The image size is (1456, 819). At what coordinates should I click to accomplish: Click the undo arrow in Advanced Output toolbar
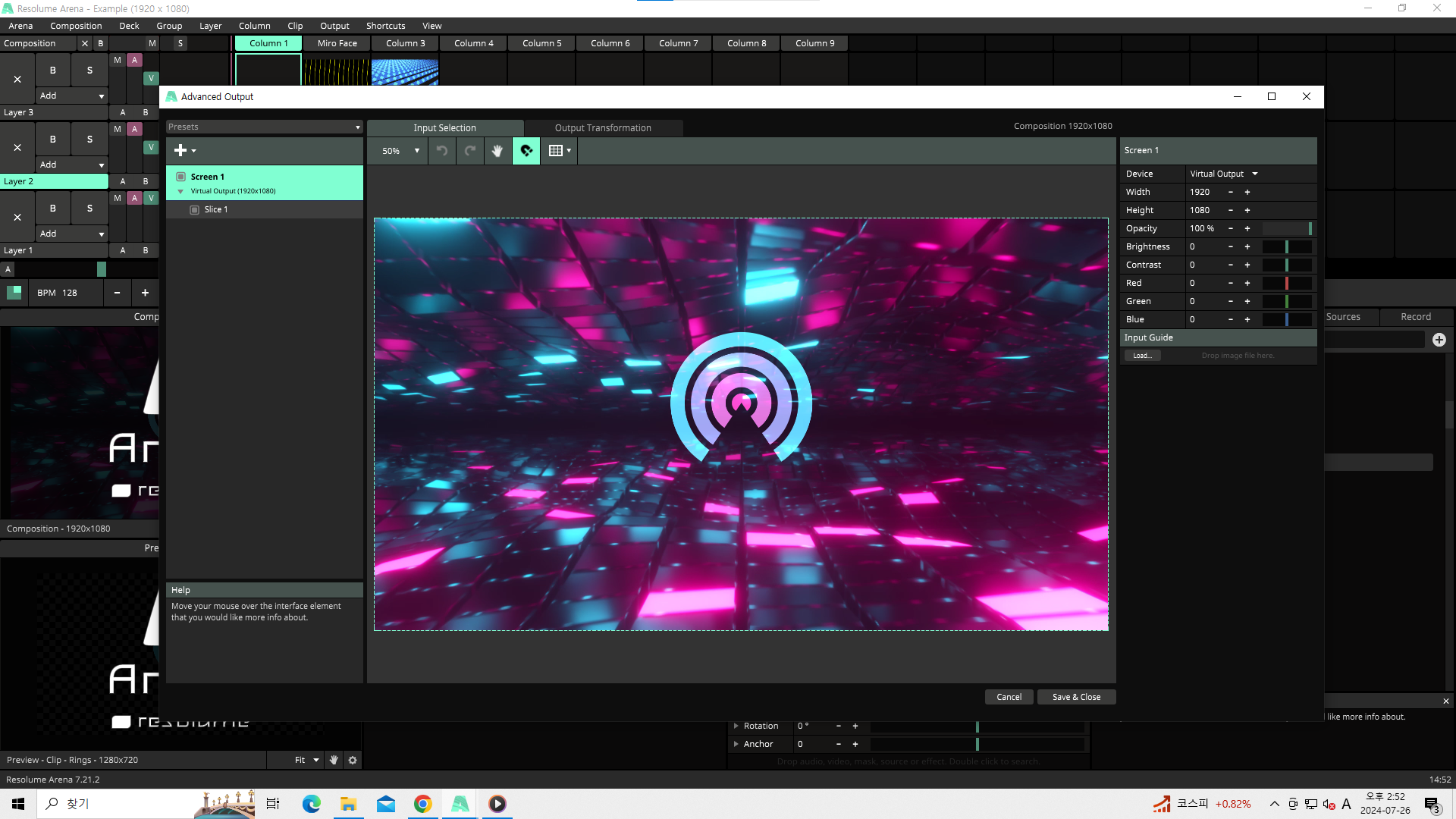click(442, 151)
